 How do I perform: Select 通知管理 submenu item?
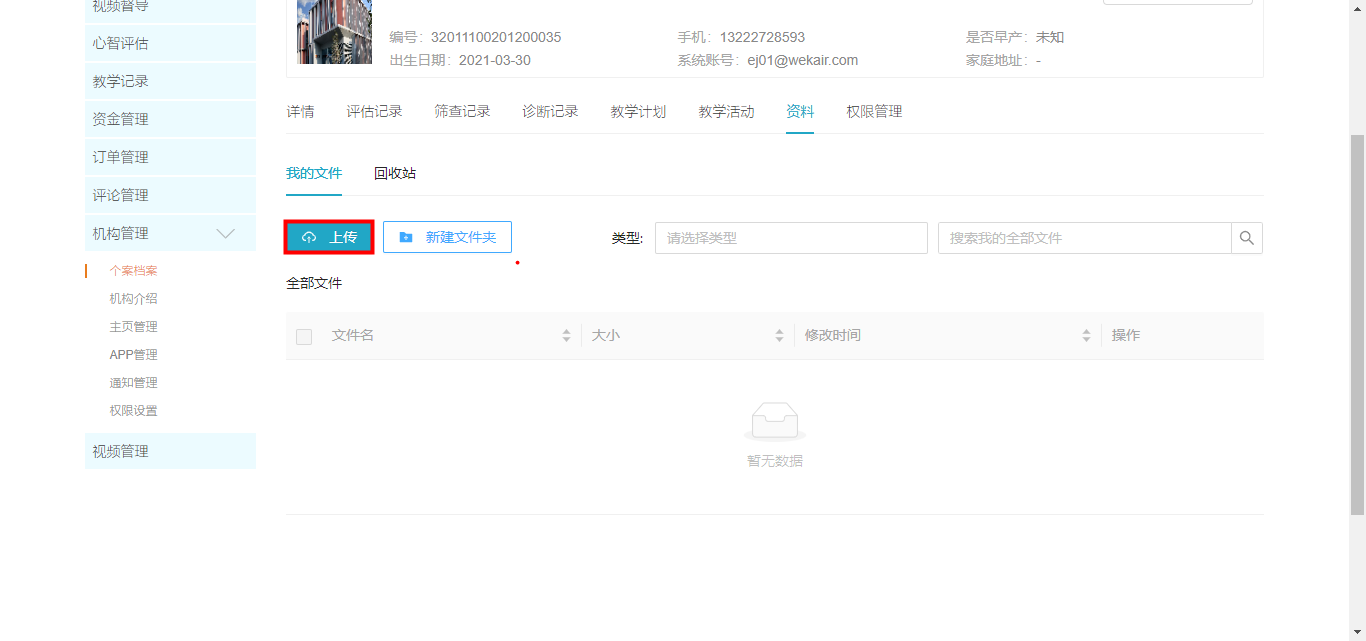coord(133,383)
